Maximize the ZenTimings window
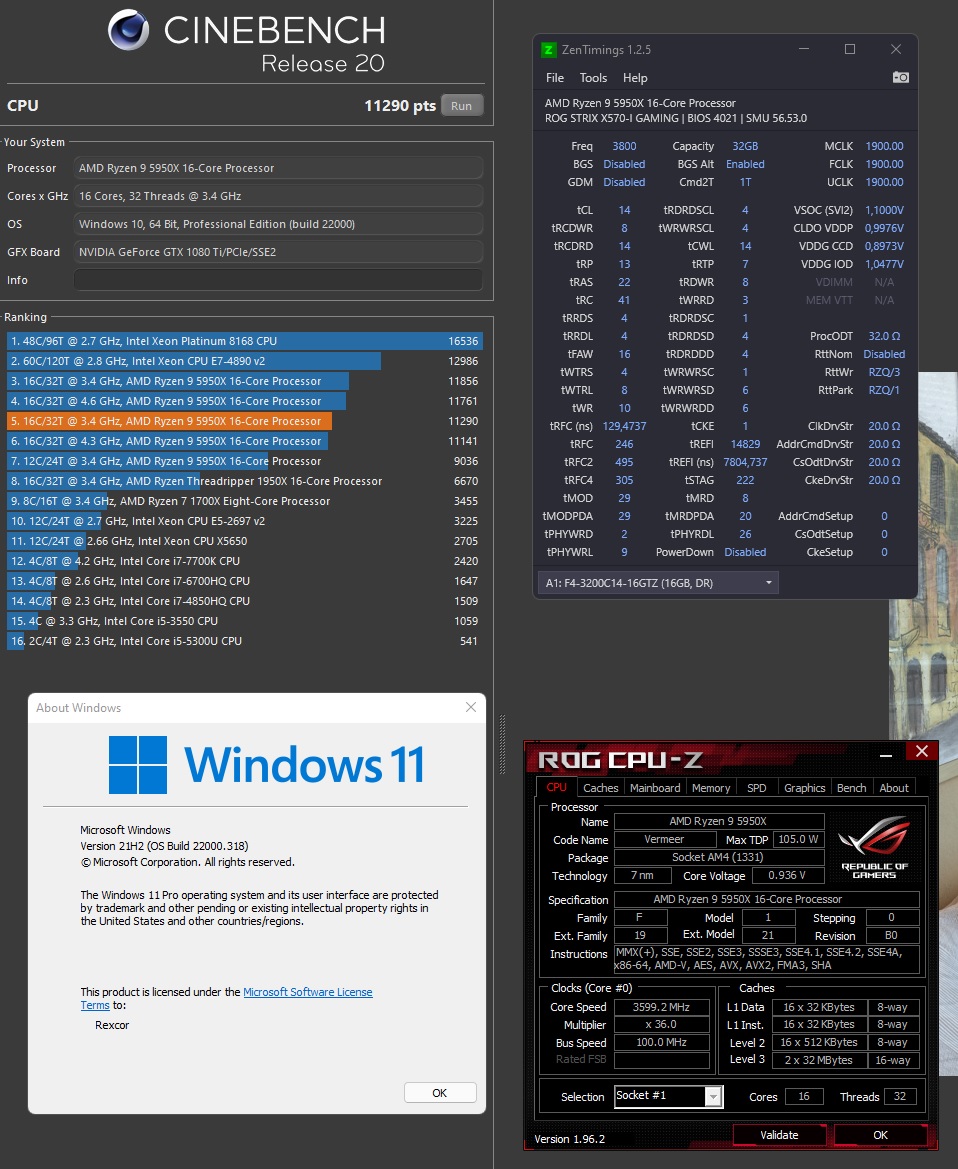The image size is (958, 1169). click(850, 49)
